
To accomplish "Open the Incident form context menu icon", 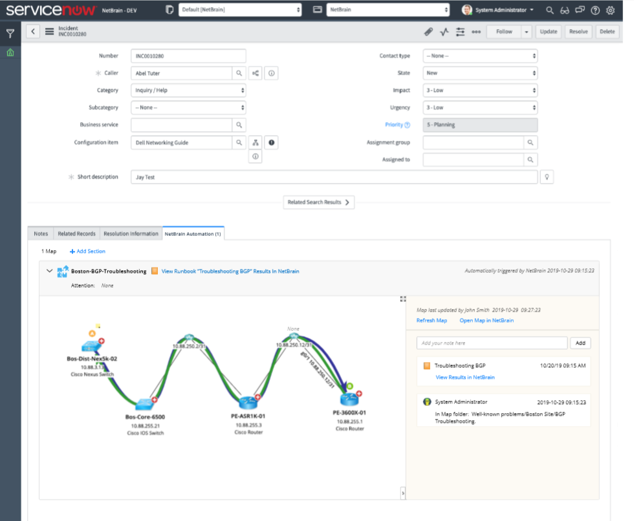I will (49, 31).
